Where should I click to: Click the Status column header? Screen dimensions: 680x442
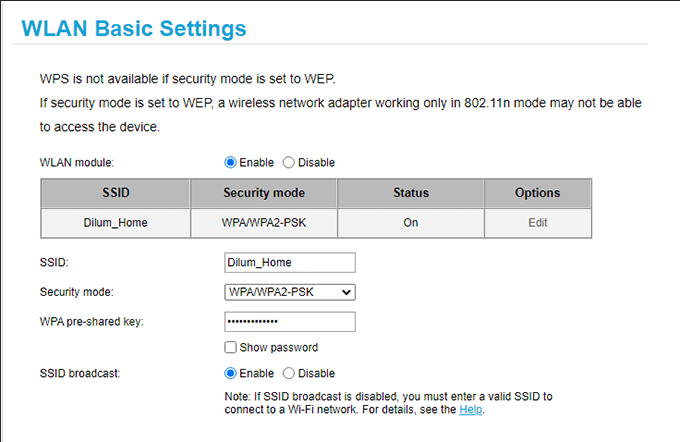click(411, 193)
